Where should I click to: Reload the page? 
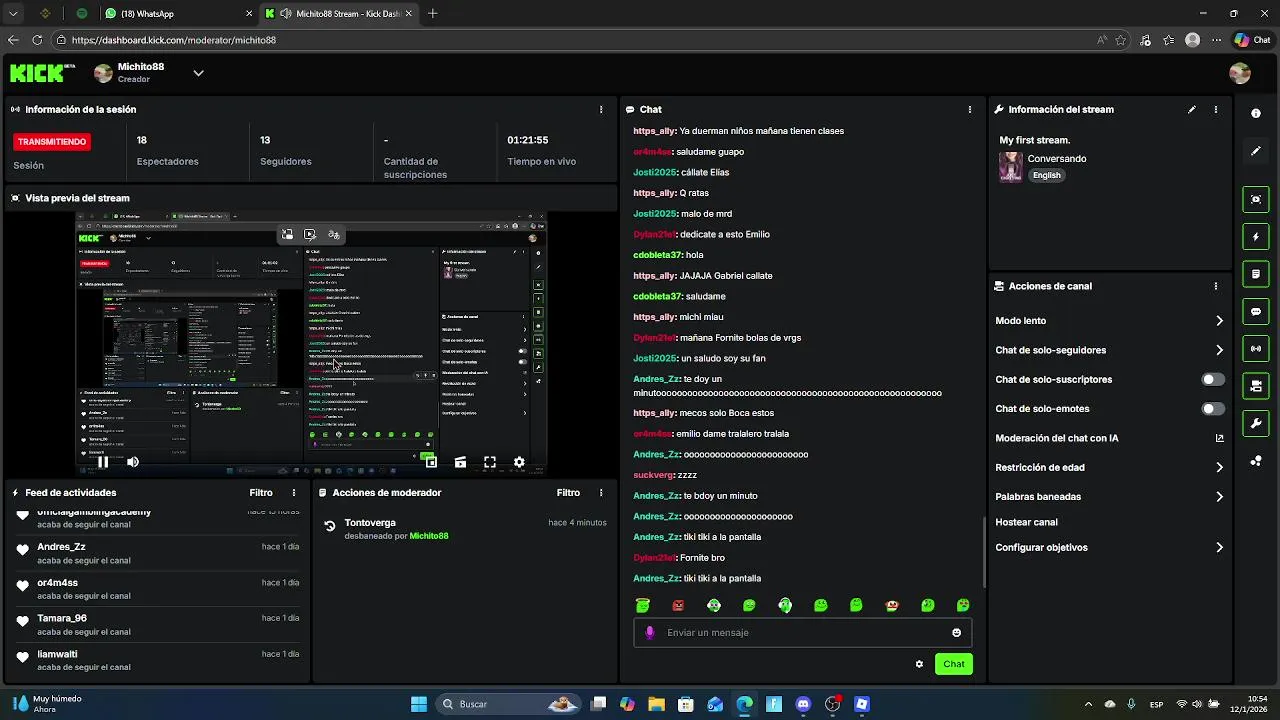pos(37,40)
